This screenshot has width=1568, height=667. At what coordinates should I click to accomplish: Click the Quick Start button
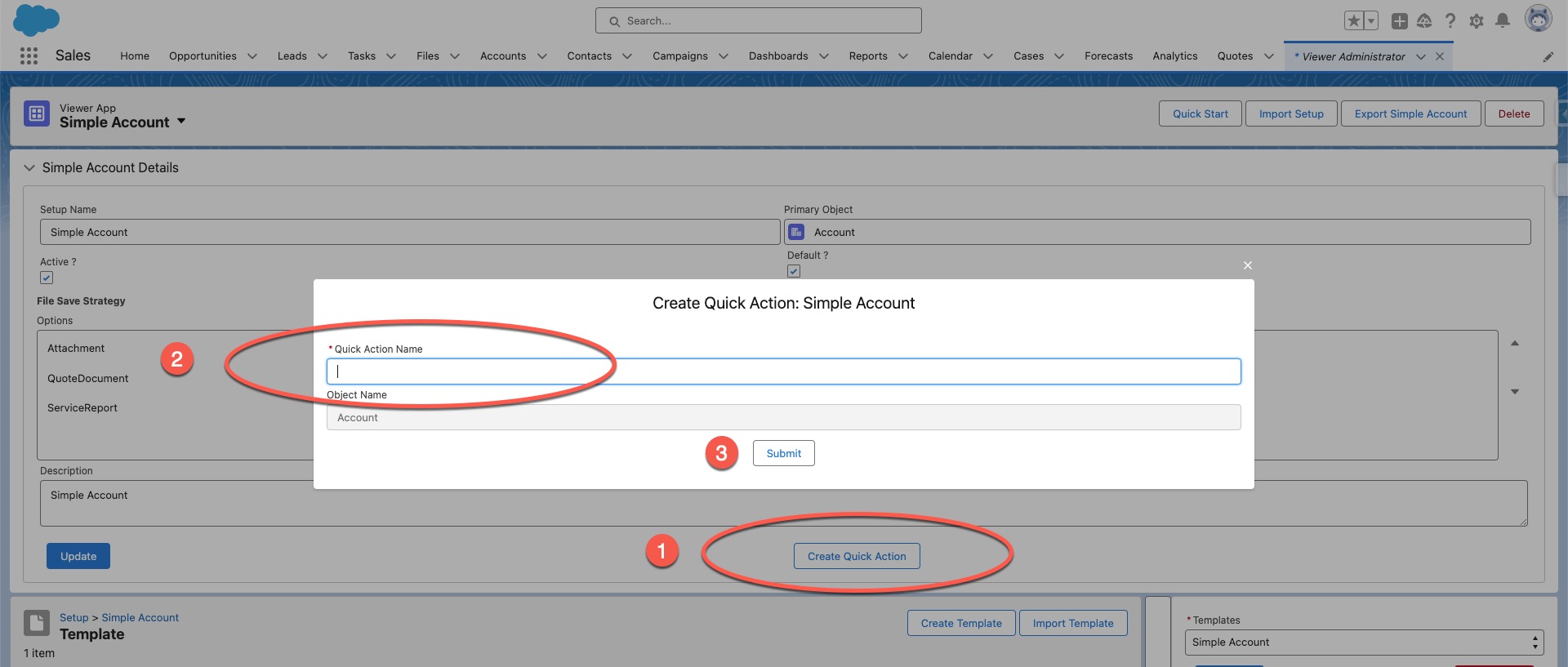click(x=1200, y=114)
